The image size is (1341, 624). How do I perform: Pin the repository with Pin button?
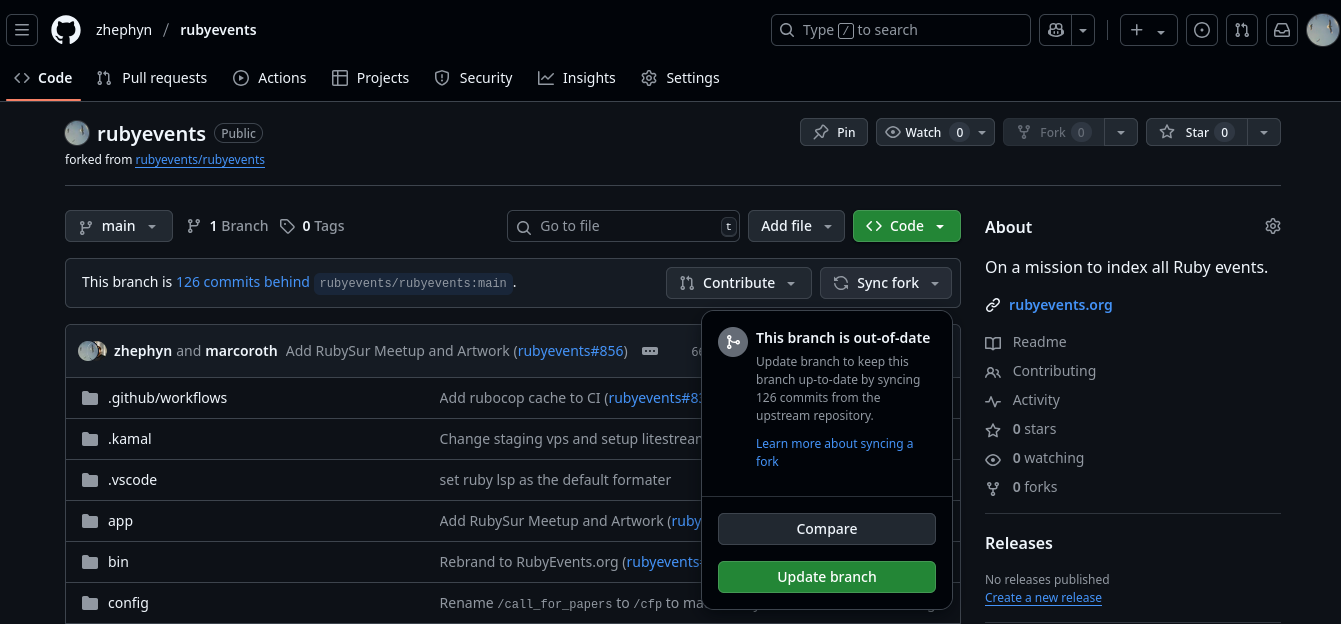(834, 132)
